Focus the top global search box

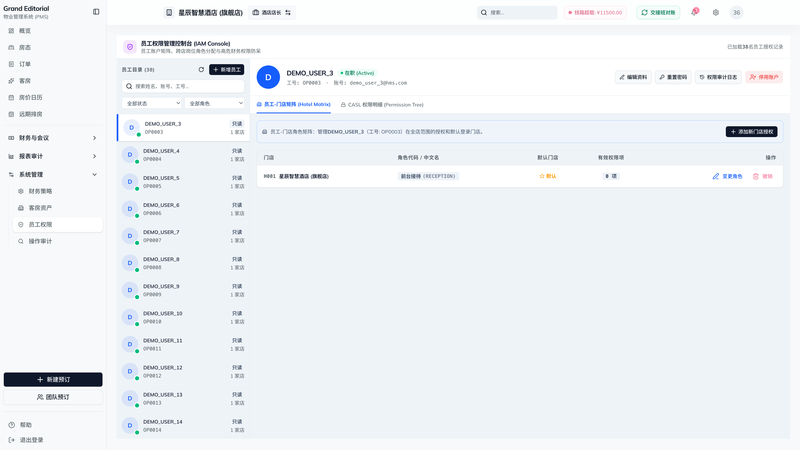click(x=517, y=12)
